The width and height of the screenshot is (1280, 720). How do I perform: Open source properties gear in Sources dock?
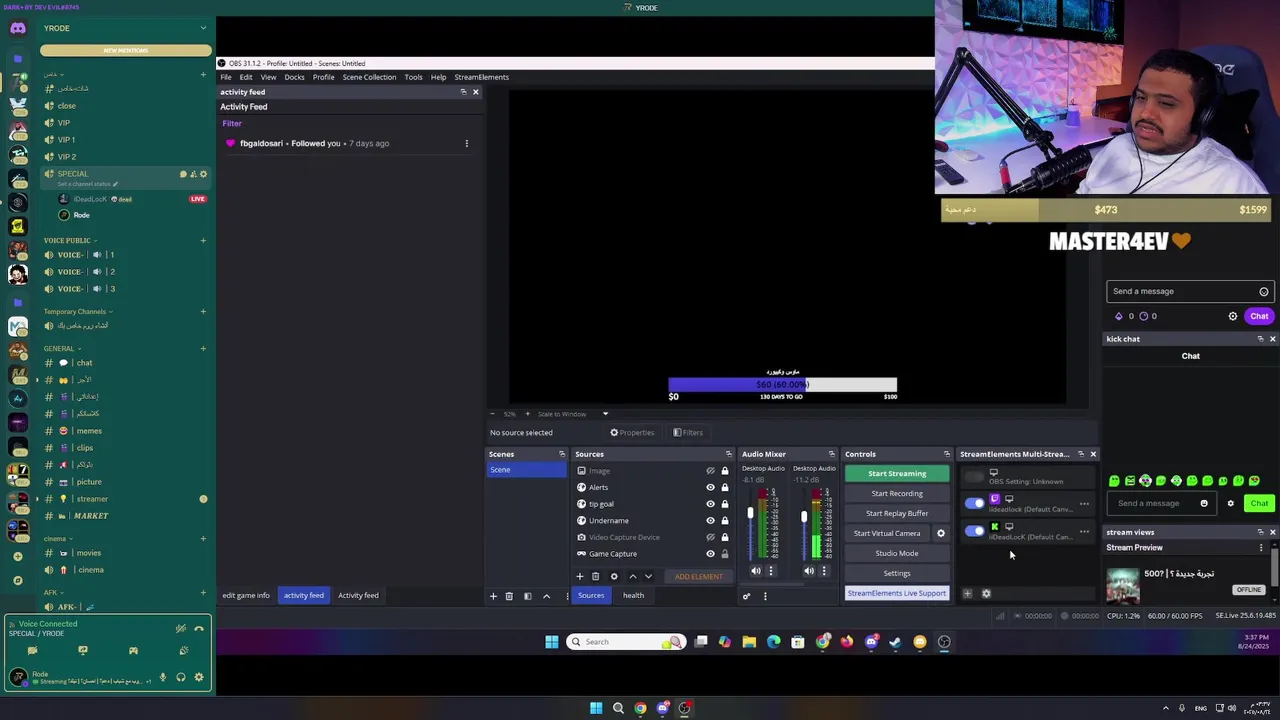[x=614, y=576]
